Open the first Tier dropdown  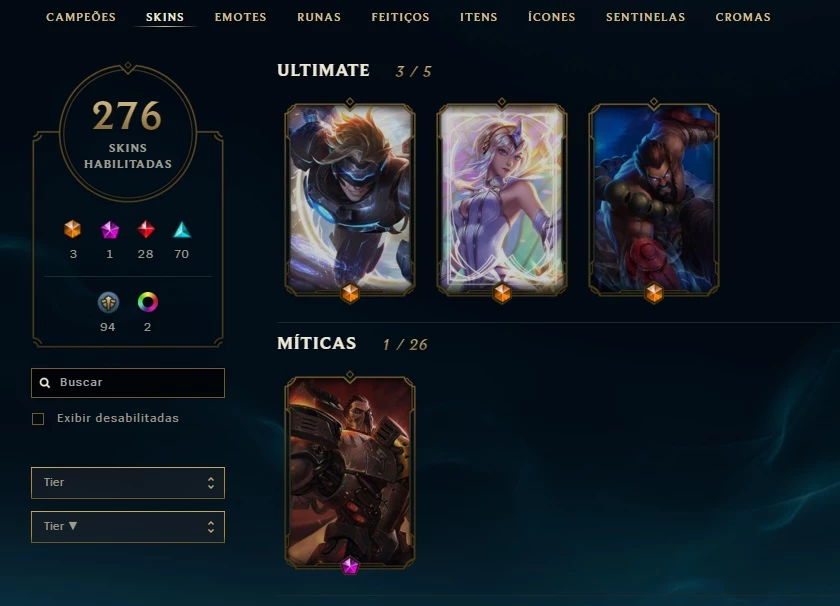click(128, 483)
